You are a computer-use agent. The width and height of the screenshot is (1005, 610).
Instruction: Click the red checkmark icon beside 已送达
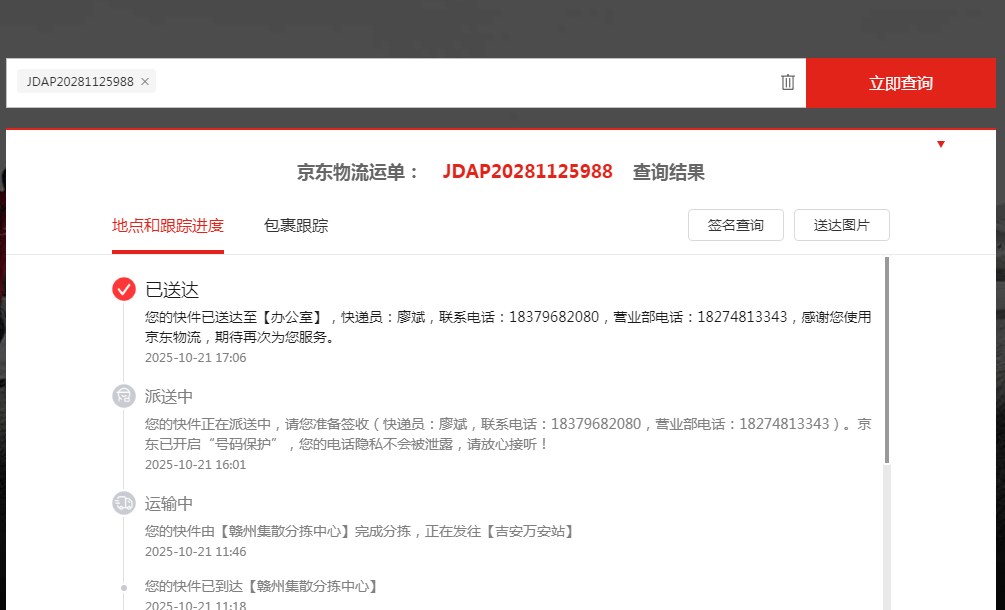pos(124,289)
